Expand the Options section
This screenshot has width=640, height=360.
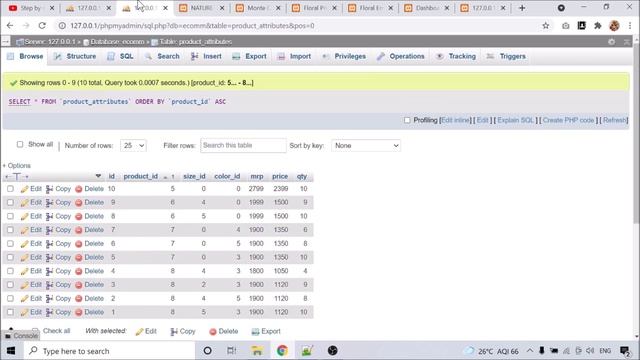click(17, 165)
